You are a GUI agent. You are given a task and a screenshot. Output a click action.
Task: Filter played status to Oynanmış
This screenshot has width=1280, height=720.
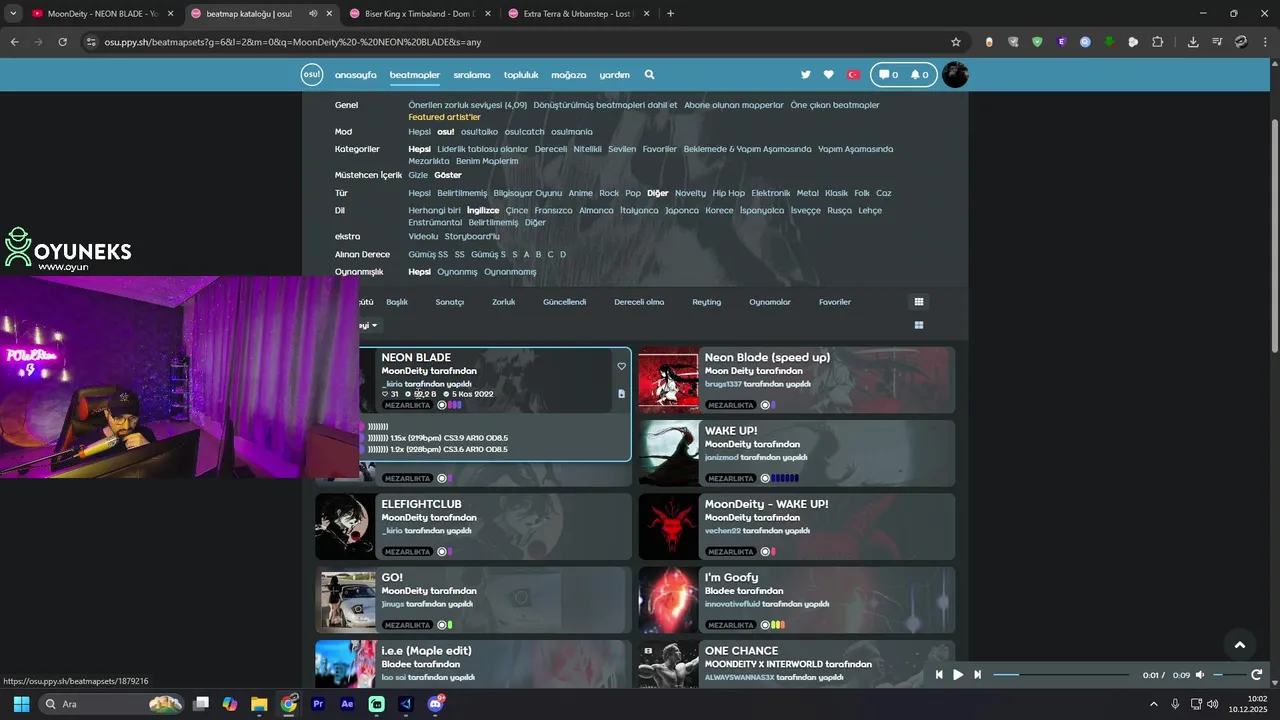pos(457,272)
